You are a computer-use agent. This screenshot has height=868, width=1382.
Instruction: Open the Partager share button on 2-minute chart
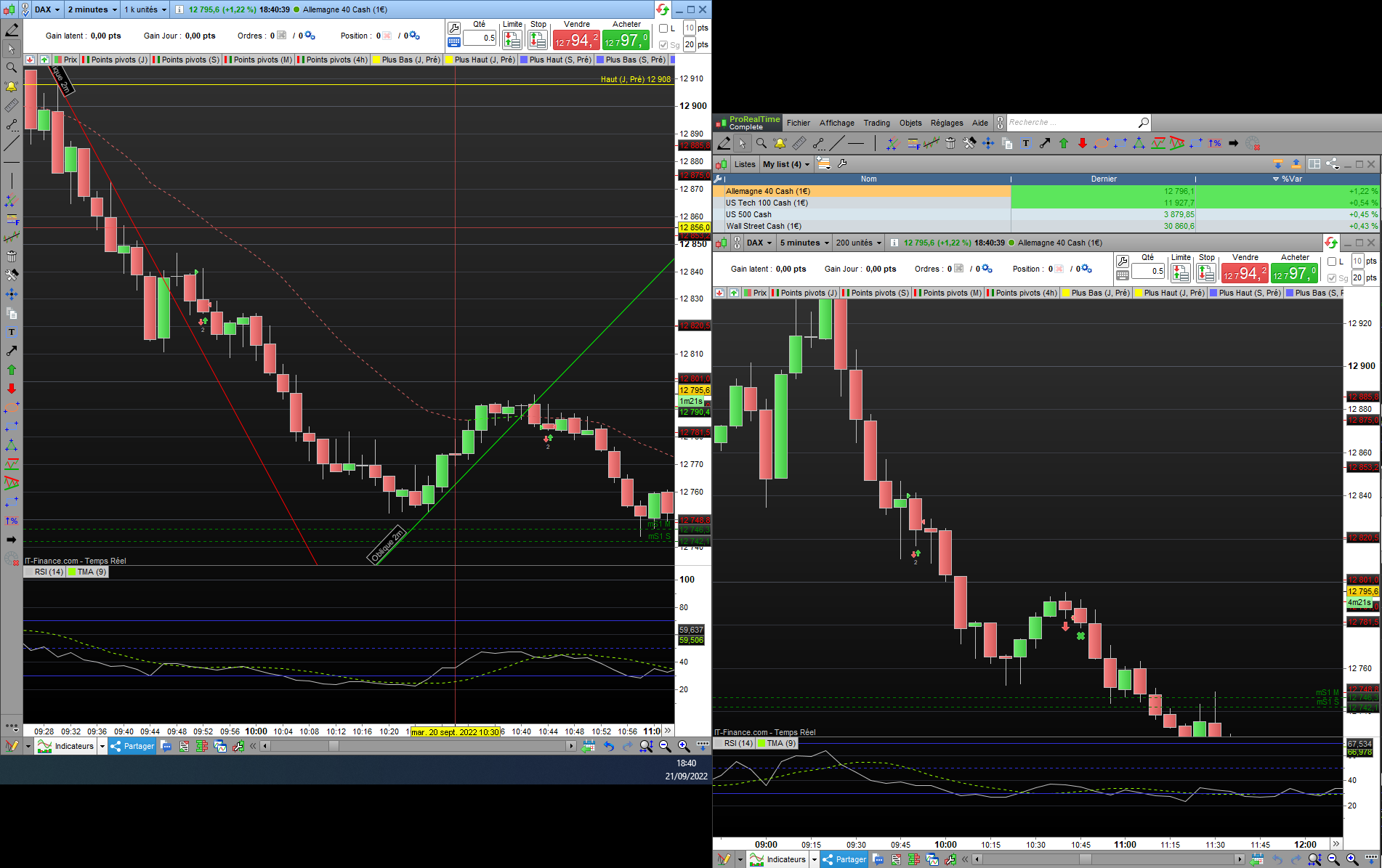[132, 746]
